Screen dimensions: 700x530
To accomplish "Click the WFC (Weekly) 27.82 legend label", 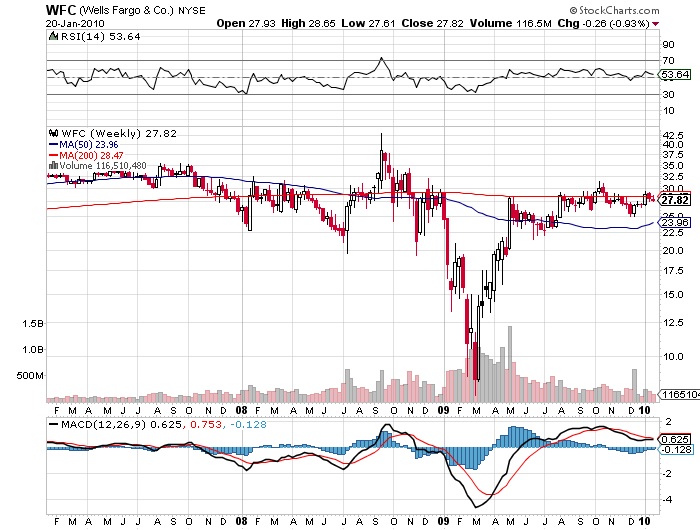I will [119, 134].
